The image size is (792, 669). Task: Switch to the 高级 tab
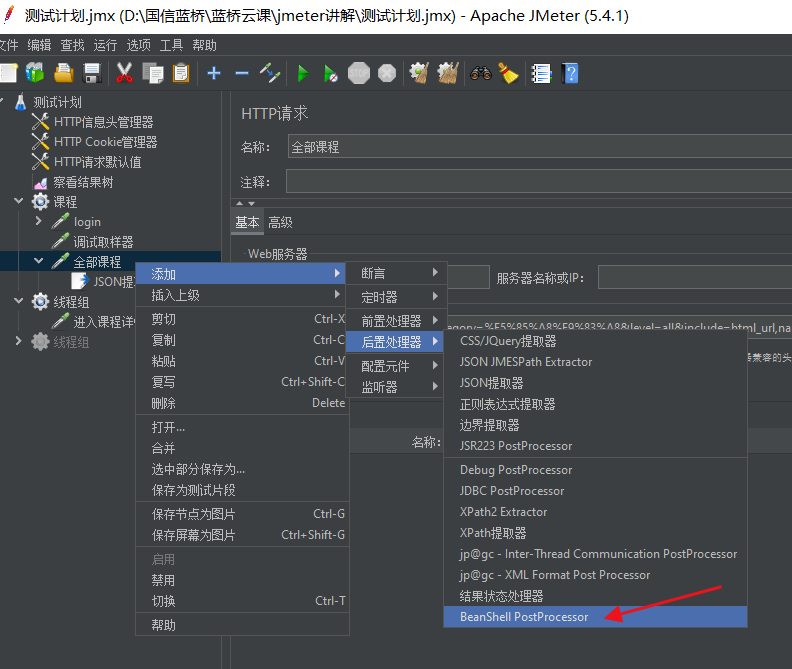point(280,222)
